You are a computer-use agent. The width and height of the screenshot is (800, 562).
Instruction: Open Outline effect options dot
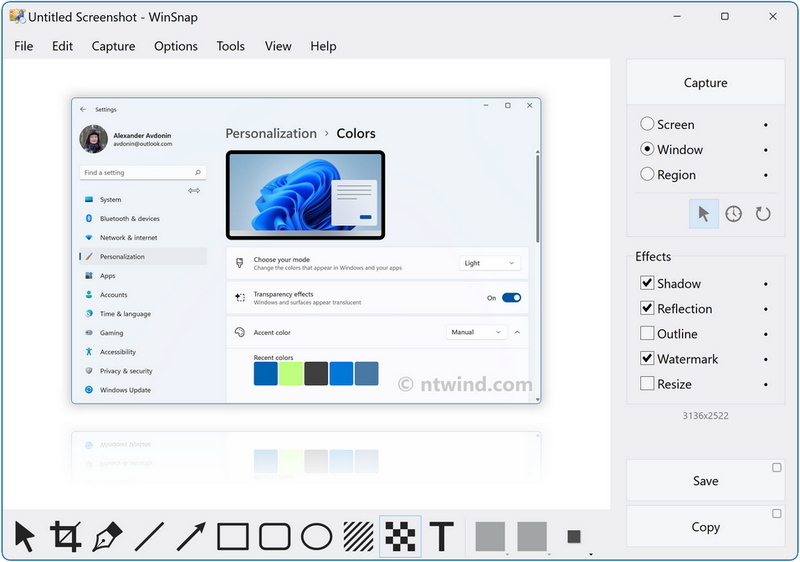[x=766, y=334]
